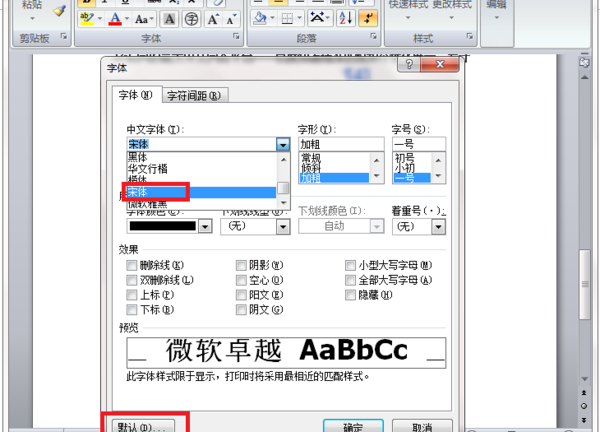Apply character shading icon
The width and height of the screenshot is (600, 432).
tap(170, 19)
